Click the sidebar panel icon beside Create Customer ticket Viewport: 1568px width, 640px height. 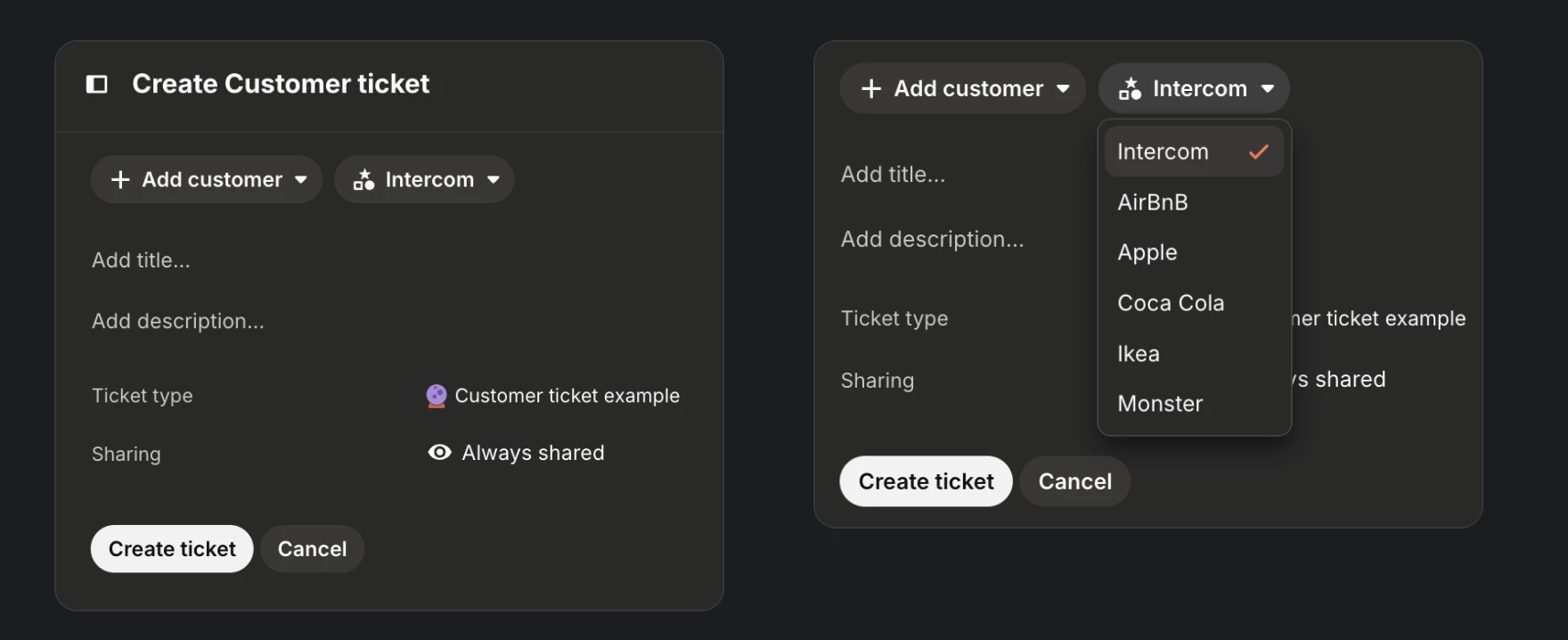pyautogui.click(x=96, y=84)
